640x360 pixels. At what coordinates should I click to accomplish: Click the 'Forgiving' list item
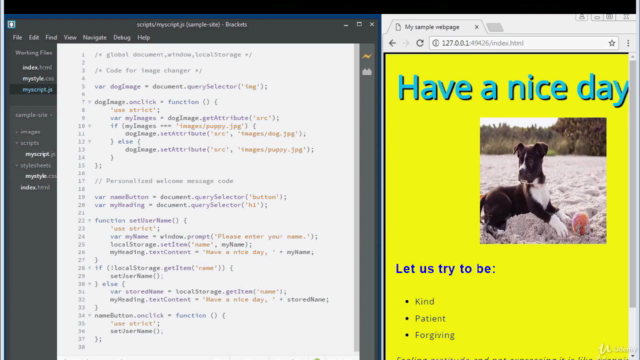coord(435,335)
